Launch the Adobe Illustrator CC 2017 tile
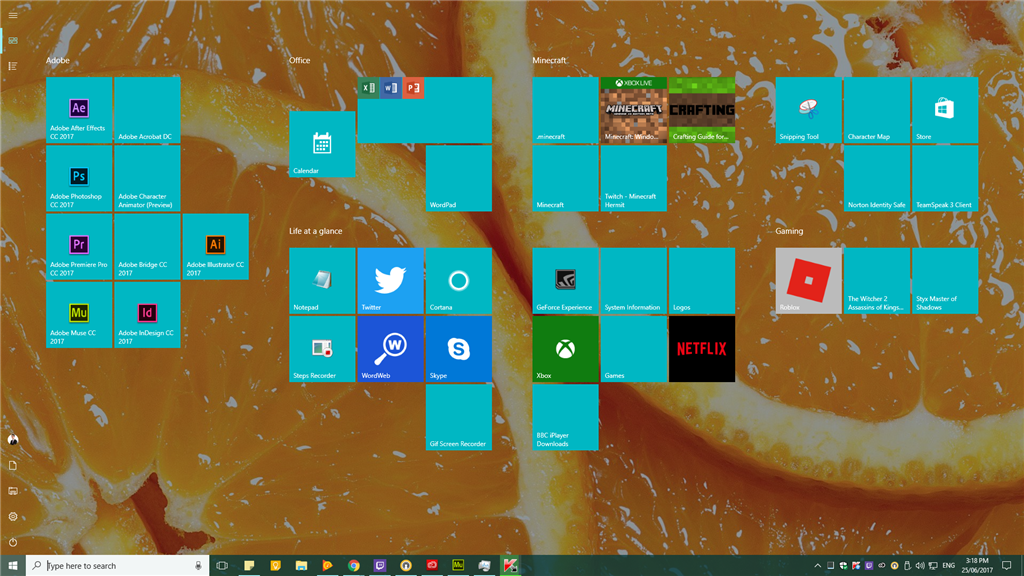 click(216, 246)
